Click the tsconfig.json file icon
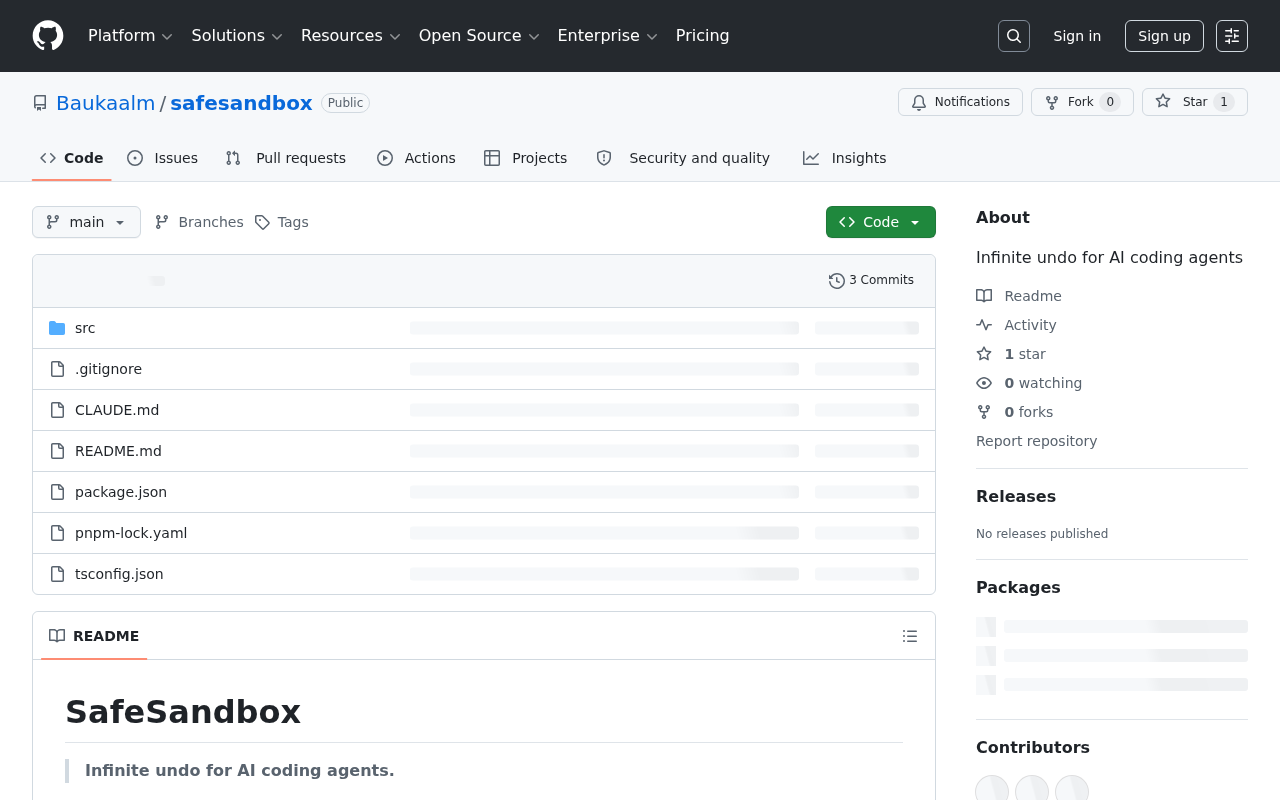This screenshot has height=800, width=1280. click(x=57, y=574)
